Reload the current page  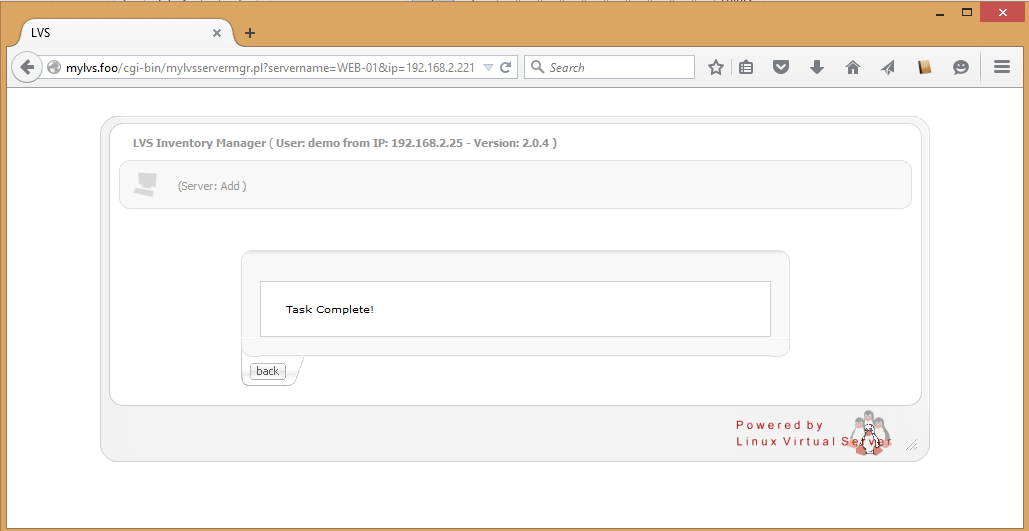click(x=506, y=68)
